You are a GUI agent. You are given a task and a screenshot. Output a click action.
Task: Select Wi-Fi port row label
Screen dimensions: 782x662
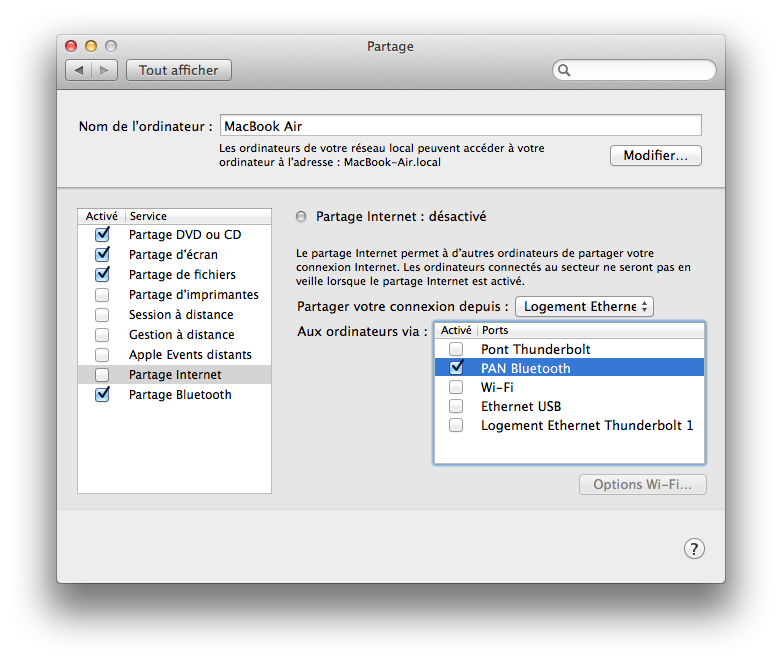coord(497,387)
